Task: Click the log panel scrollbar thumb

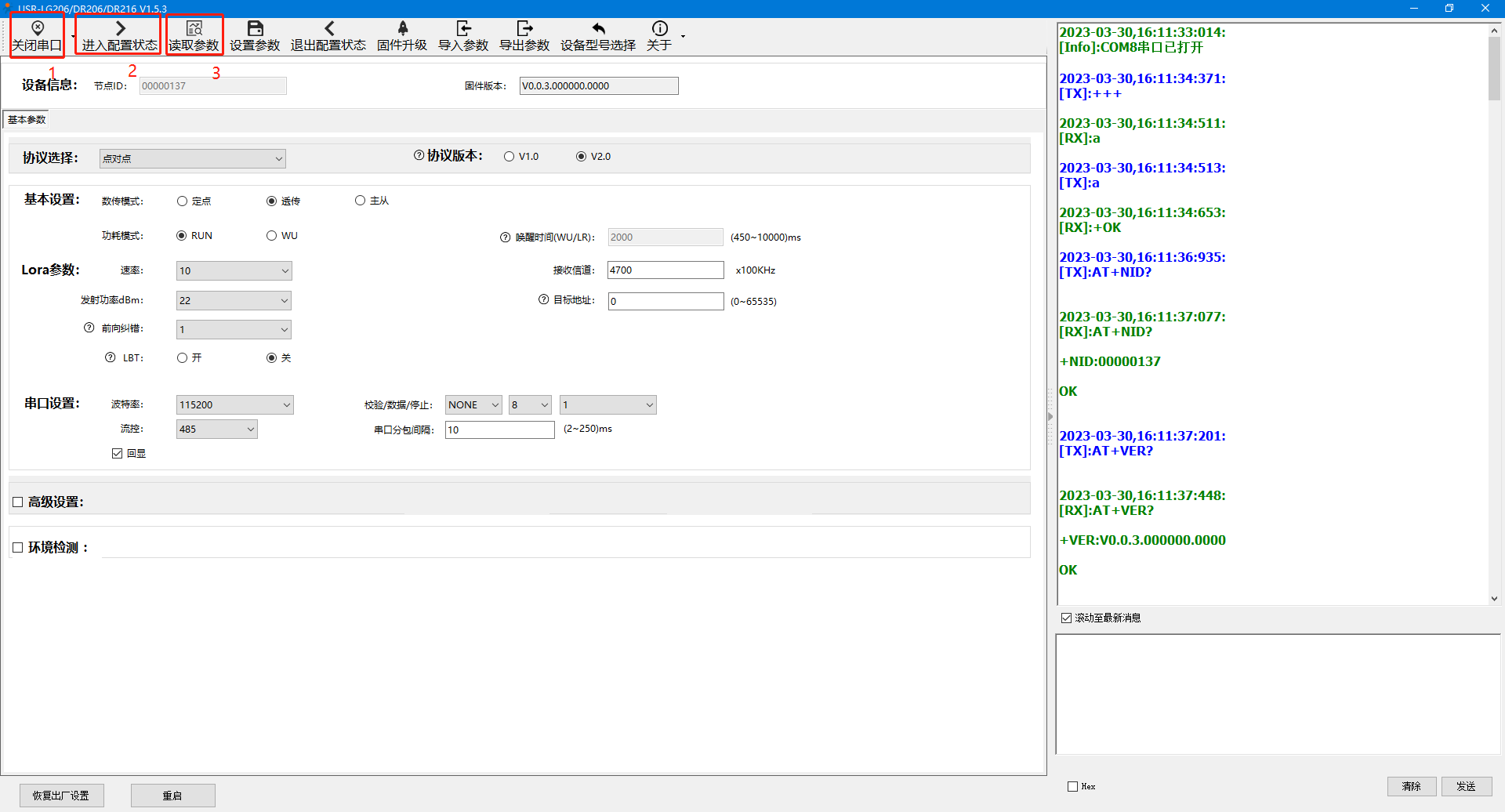Action: (1494, 69)
